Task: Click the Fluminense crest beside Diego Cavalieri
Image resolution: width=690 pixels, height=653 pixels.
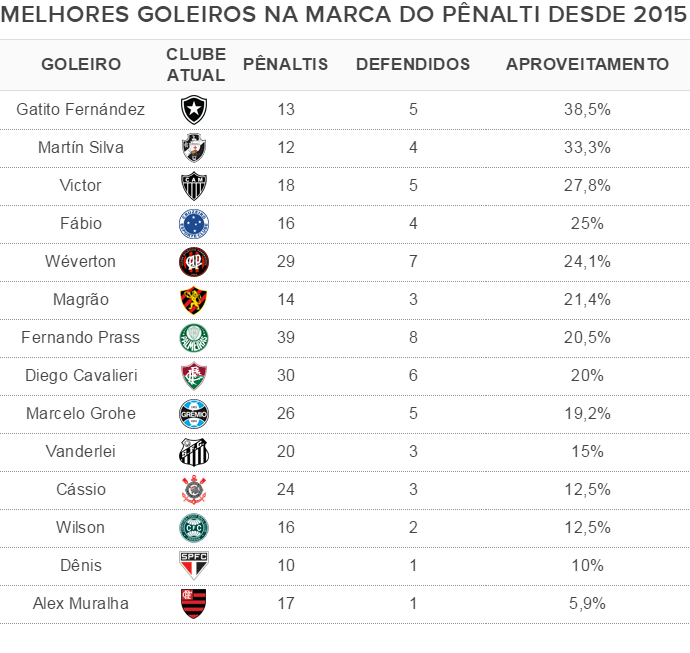Action: coord(193,376)
